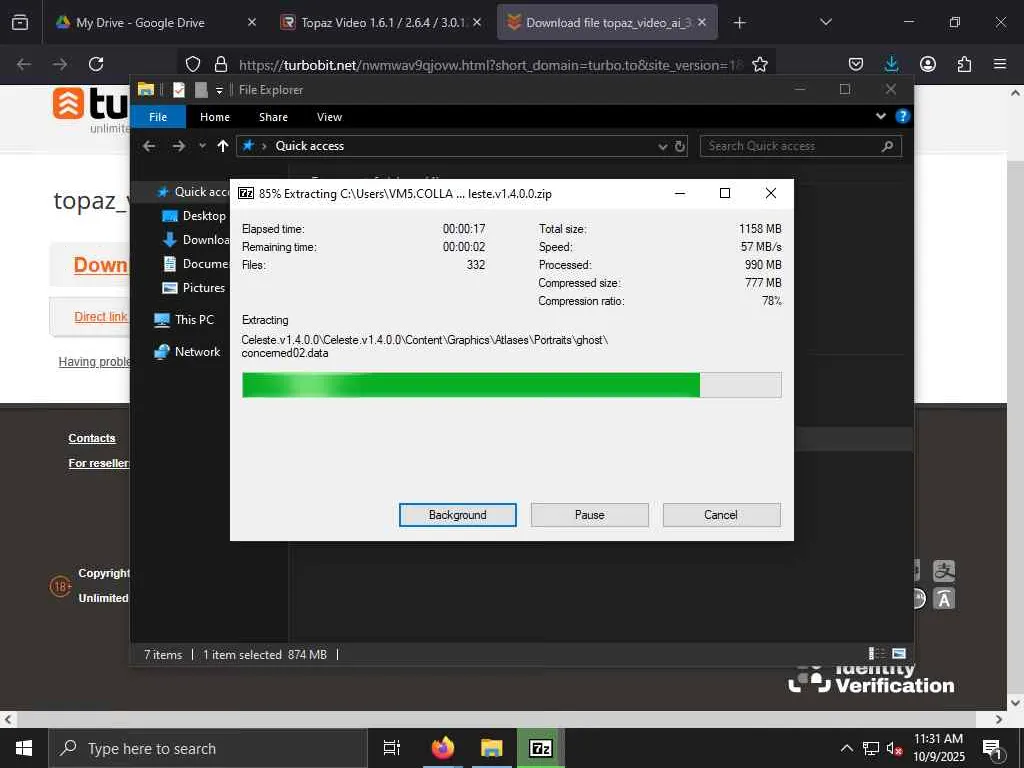This screenshot has height=768, width=1024.
Task: Open Customize Quick Access Toolbar dropdown
Action: pos(219,90)
